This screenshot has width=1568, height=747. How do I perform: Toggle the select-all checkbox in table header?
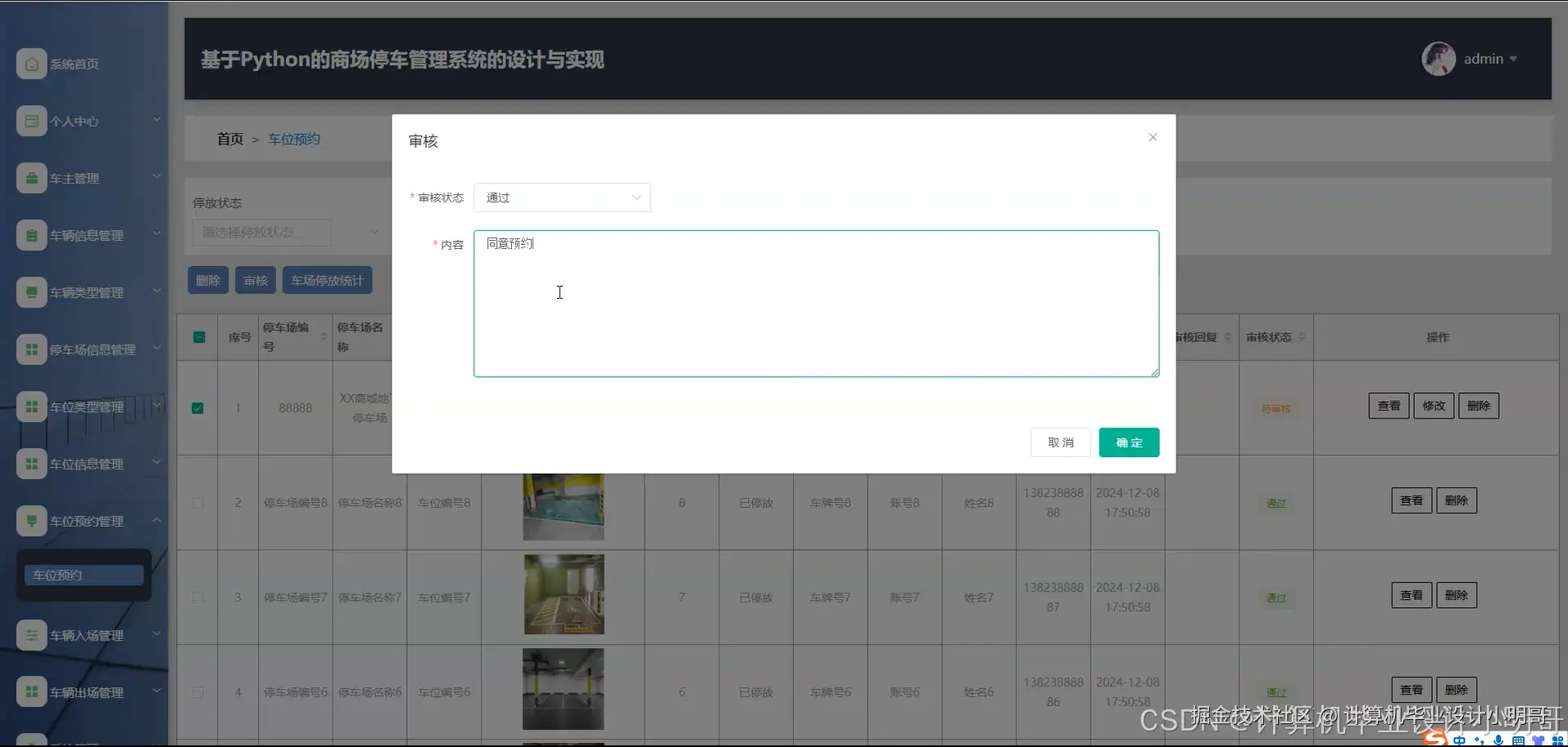[199, 337]
